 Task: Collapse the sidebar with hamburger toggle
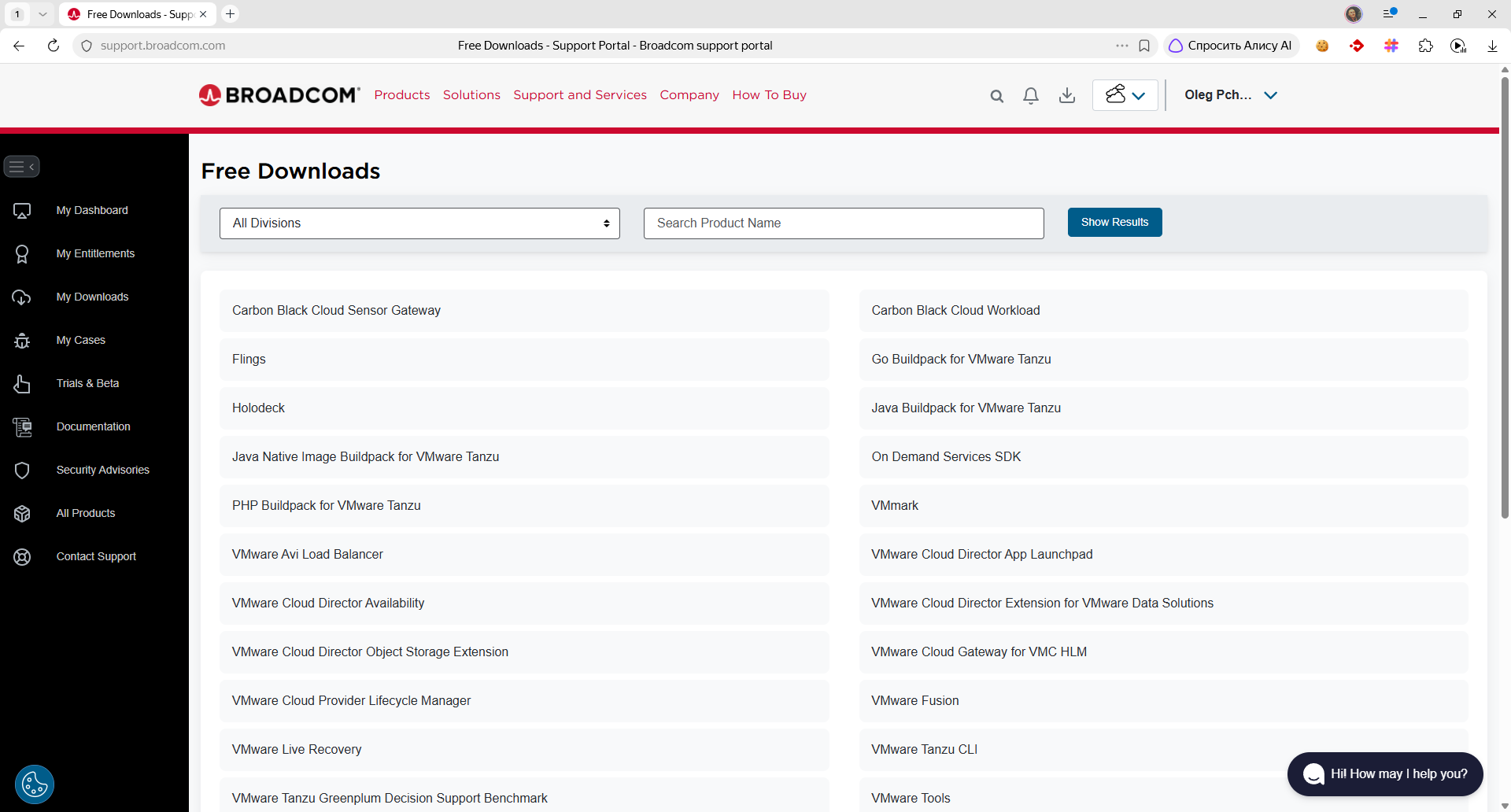[21, 167]
